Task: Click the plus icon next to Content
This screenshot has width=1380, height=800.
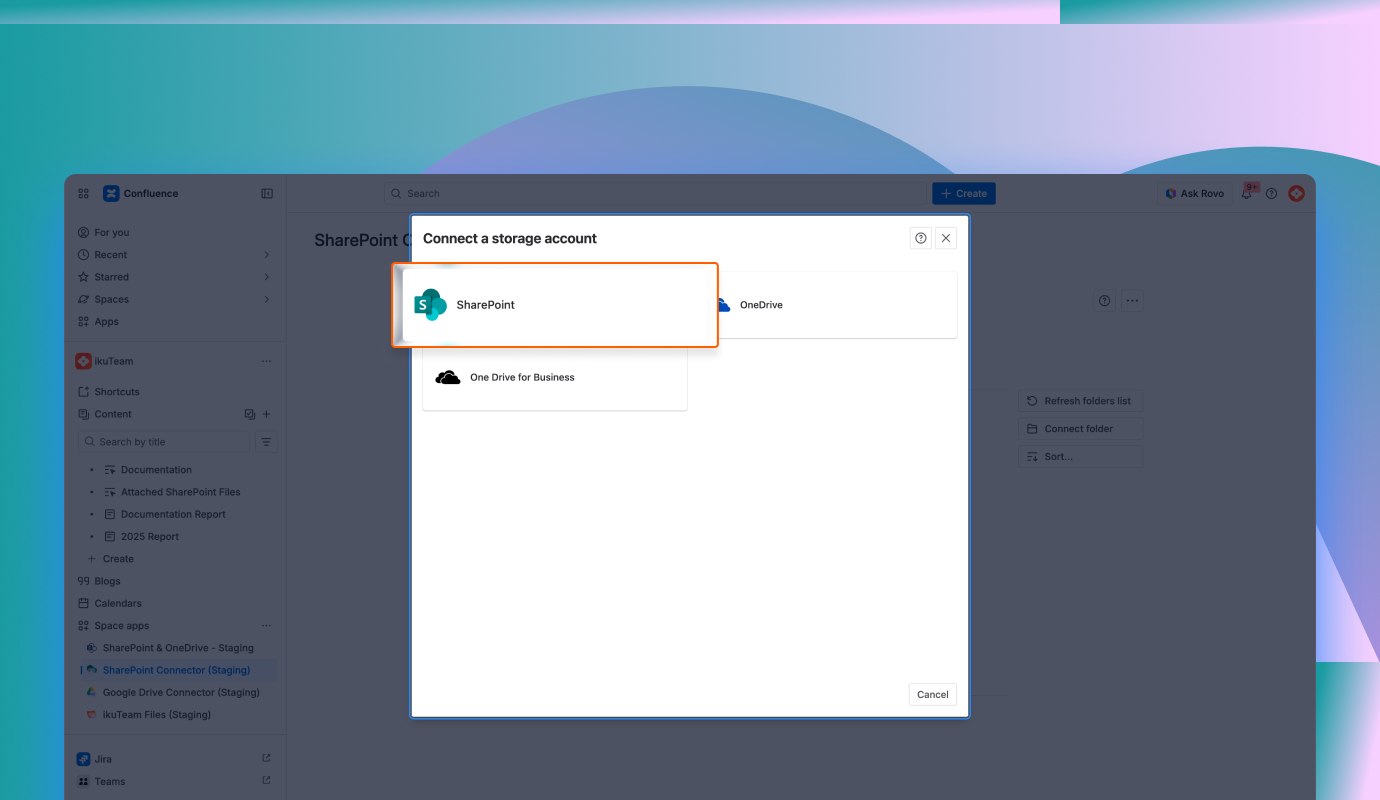Action: tap(266, 414)
